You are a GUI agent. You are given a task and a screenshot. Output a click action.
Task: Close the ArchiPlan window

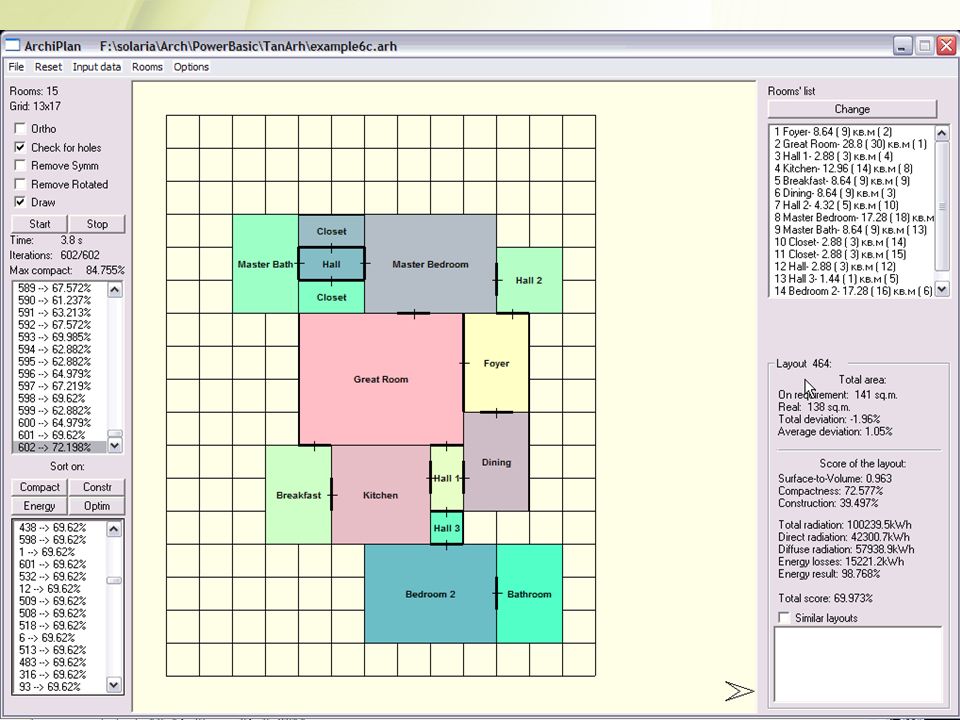946,46
